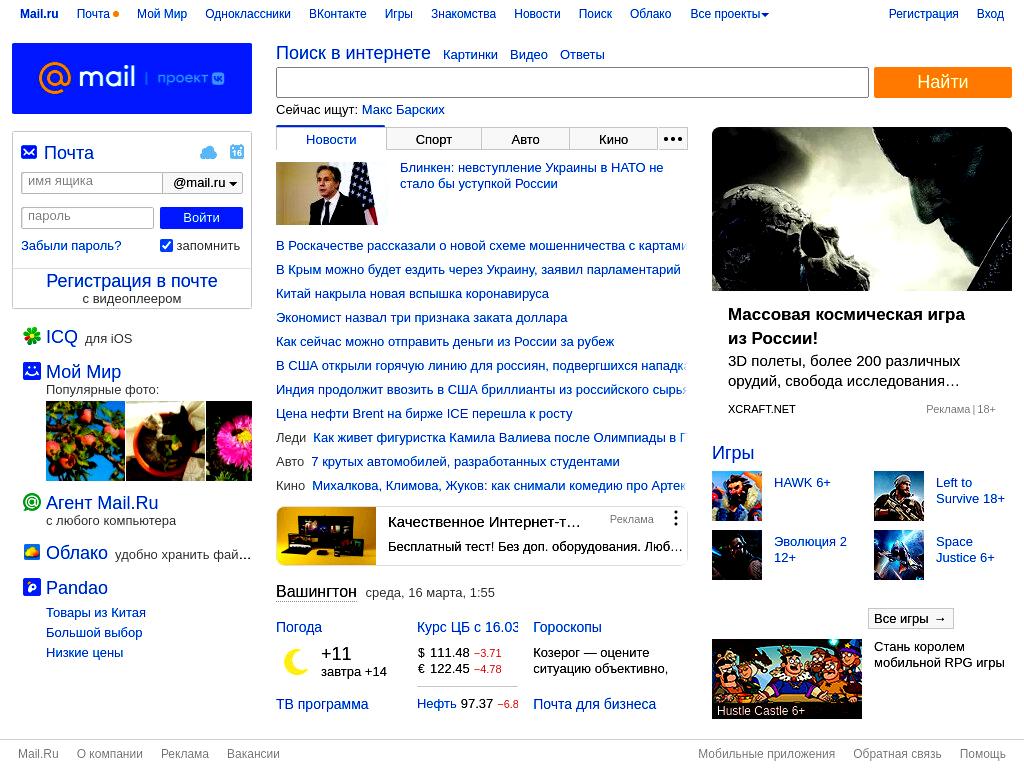Open the cloud icon in Почта panel
1024x768 pixels.
(208, 153)
